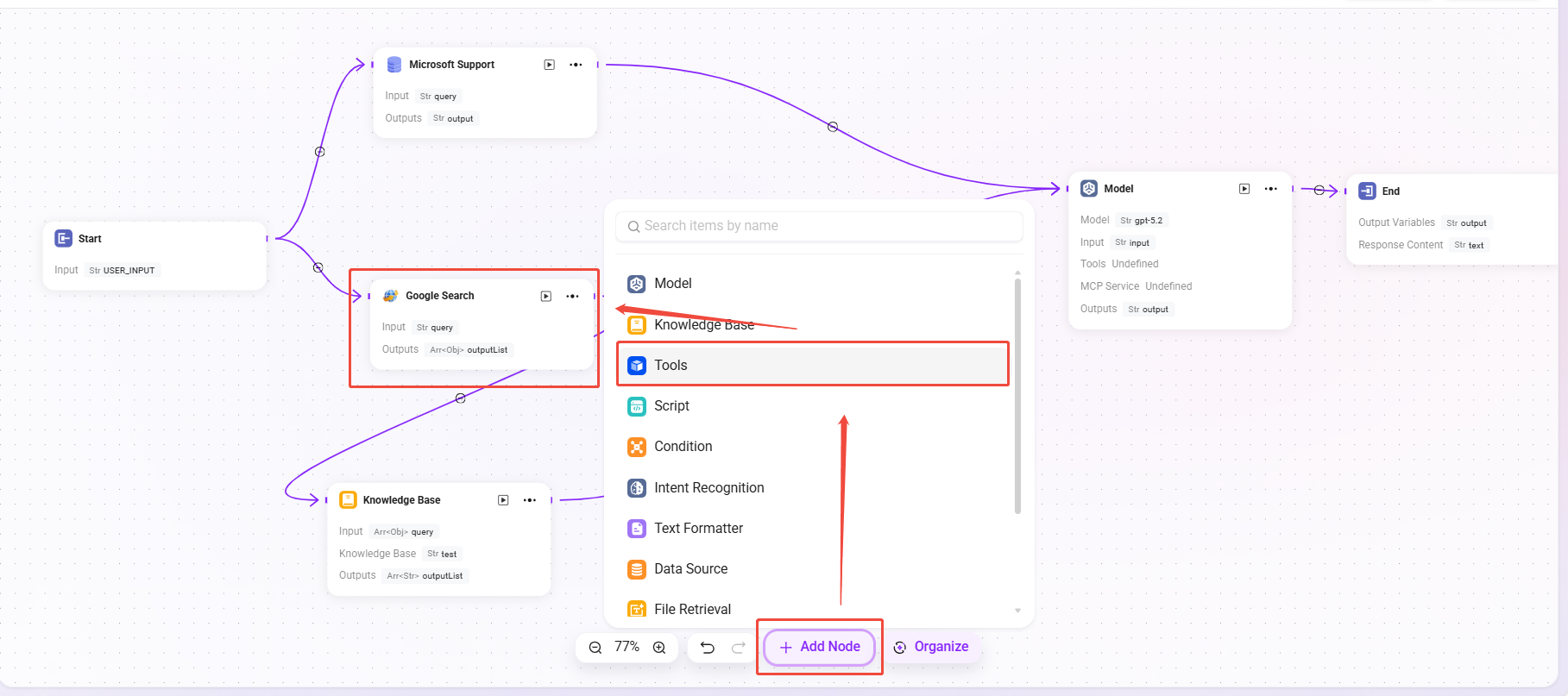Click the 77% zoom level value

[627, 647]
